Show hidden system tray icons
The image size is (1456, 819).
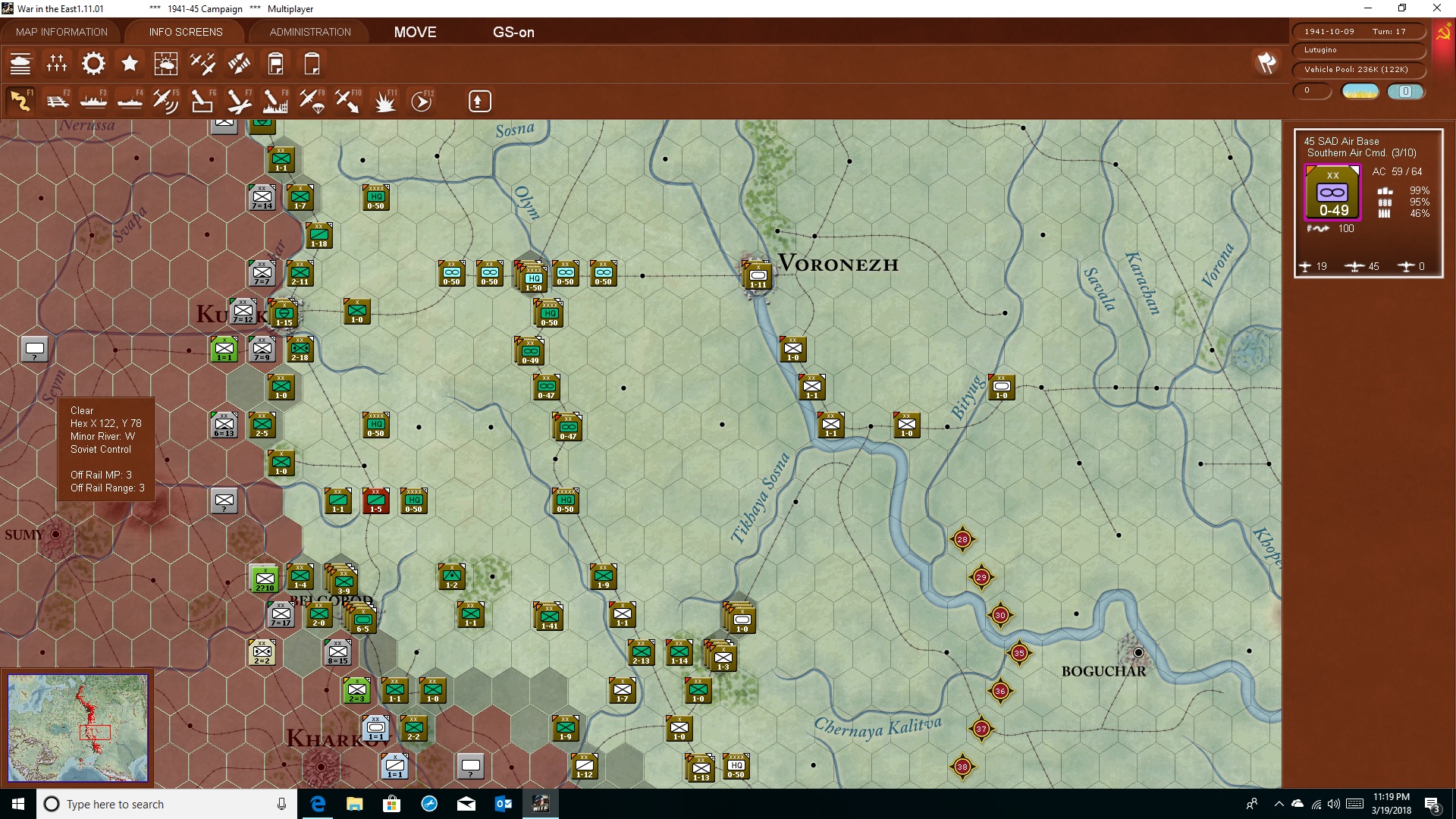tap(1279, 804)
